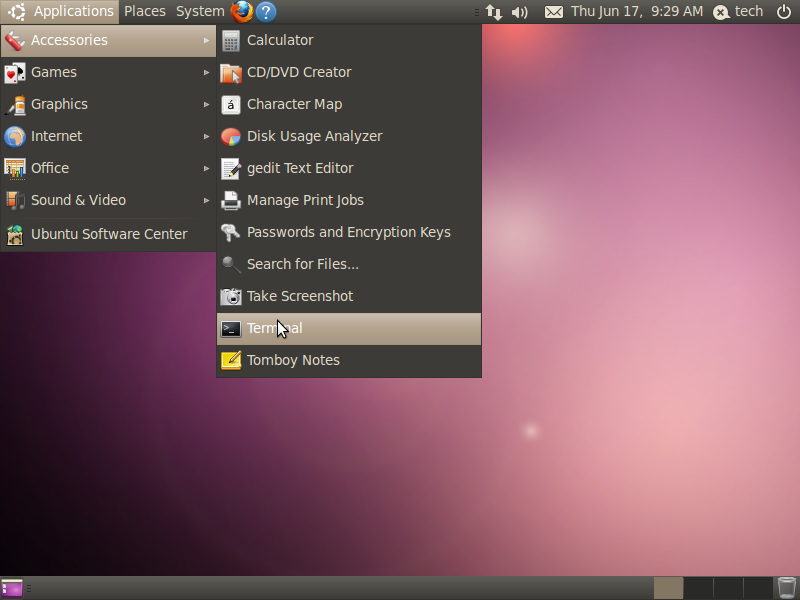Screen dimensions: 800x600
Task: Click the power shutdown icon
Action: [784, 11]
